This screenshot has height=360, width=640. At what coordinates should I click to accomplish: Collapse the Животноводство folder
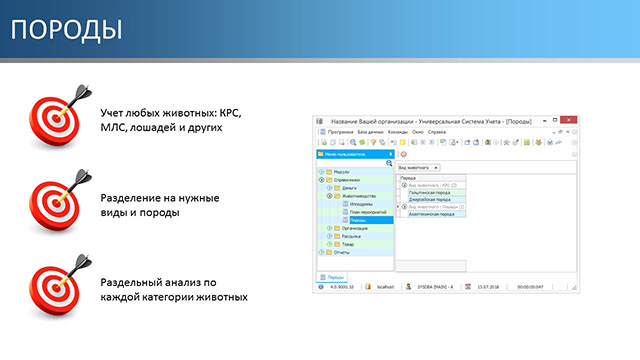pos(330,196)
